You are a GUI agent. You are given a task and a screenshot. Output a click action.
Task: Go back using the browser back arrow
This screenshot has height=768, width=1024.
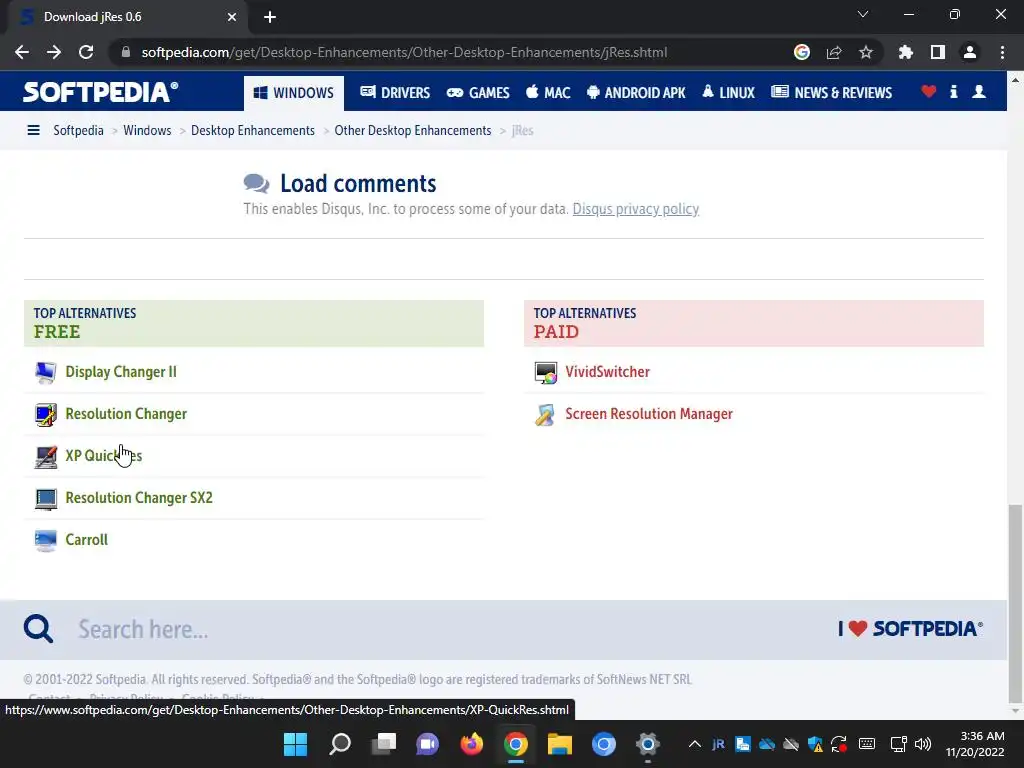coord(22,52)
